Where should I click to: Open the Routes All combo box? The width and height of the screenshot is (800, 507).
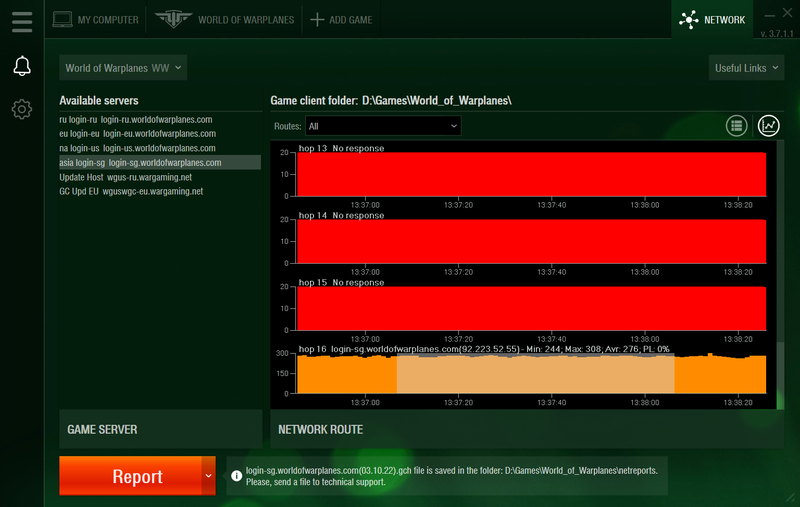[383, 126]
